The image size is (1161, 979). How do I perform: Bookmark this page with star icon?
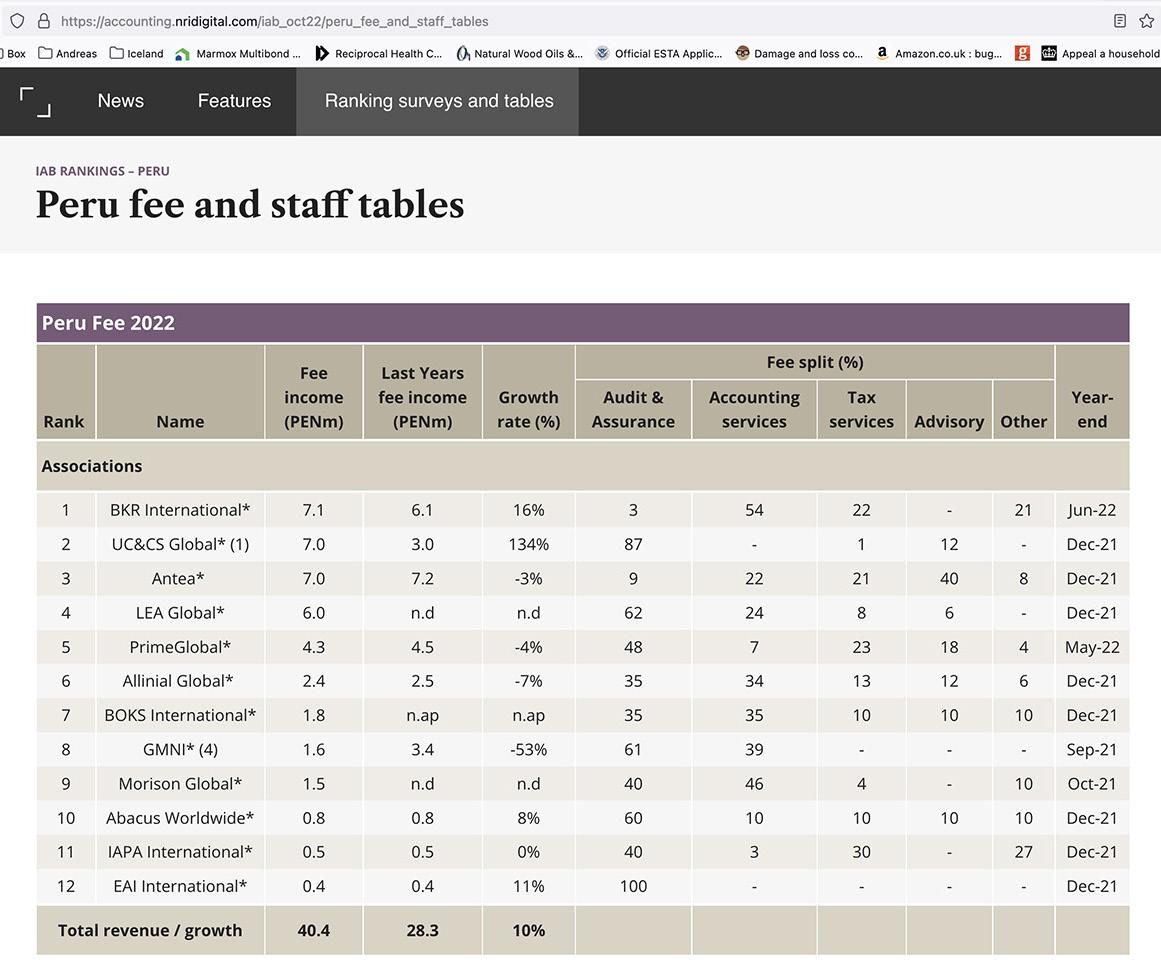1146,21
